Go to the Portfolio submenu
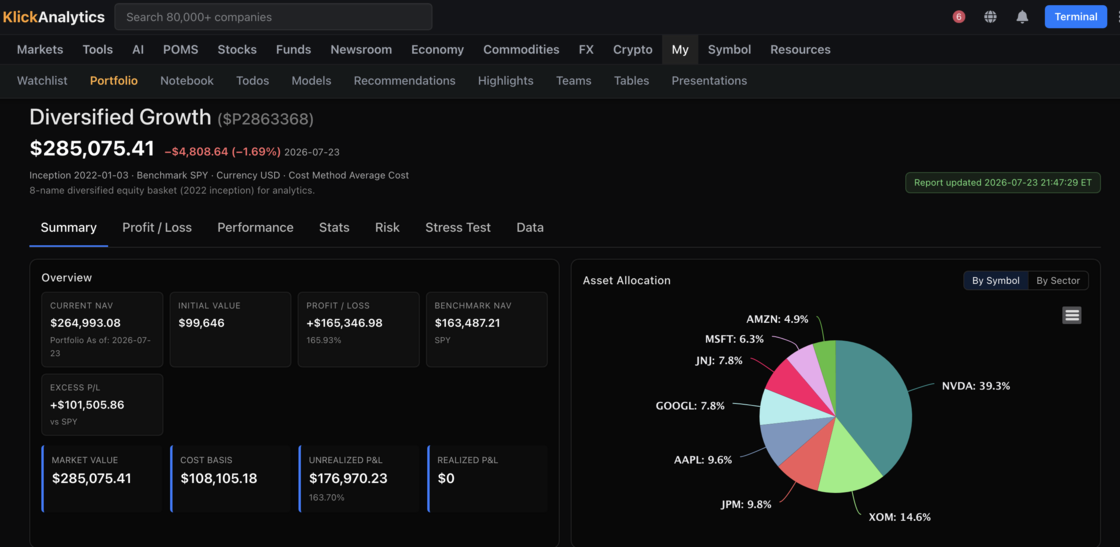Screen dimensions: 1120x547 coord(114,81)
